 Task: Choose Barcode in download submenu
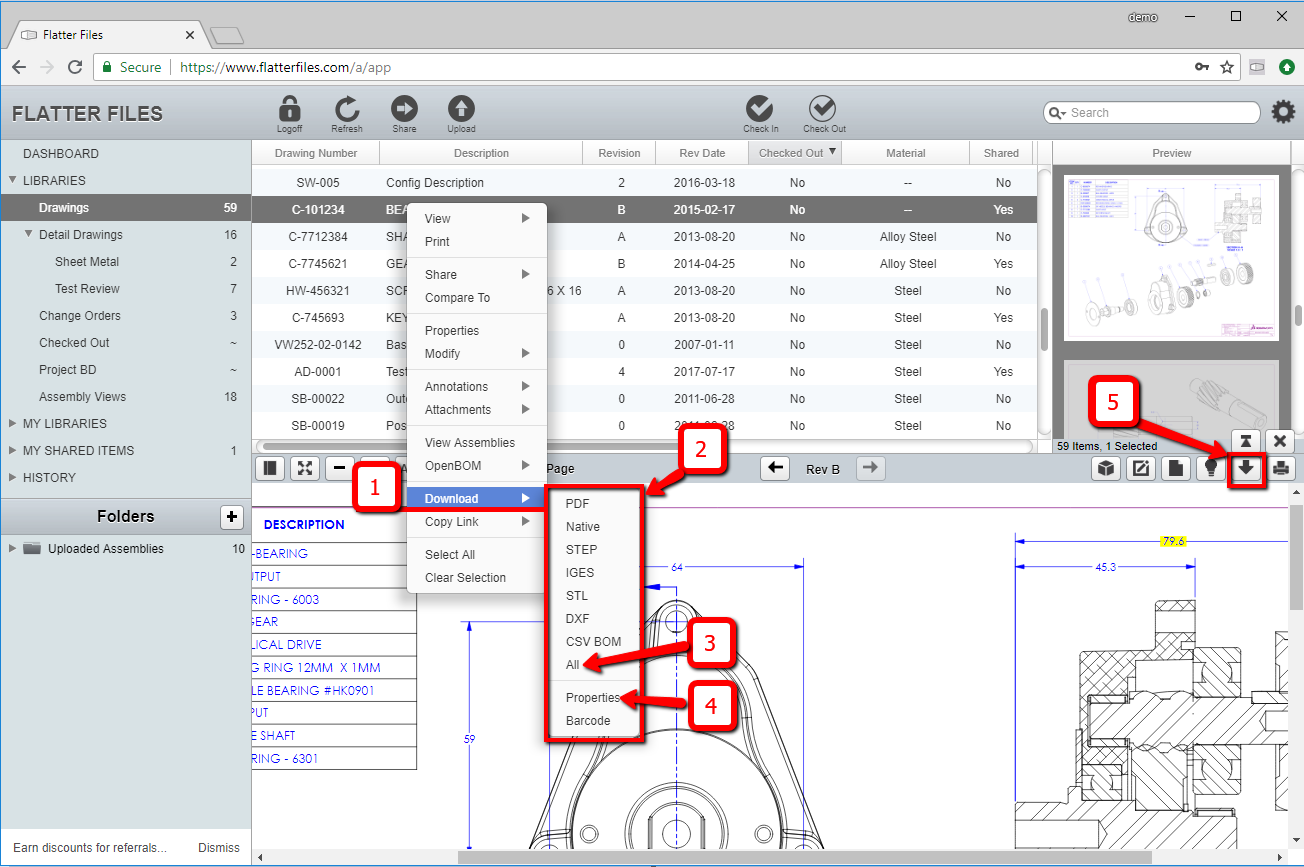(594, 720)
